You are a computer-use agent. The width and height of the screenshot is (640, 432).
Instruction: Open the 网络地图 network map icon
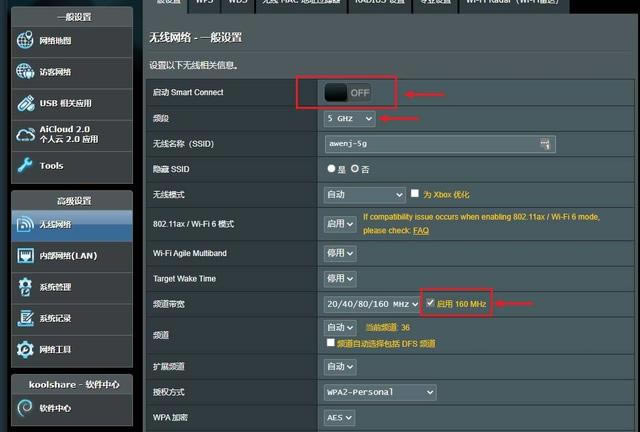pos(26,41)
